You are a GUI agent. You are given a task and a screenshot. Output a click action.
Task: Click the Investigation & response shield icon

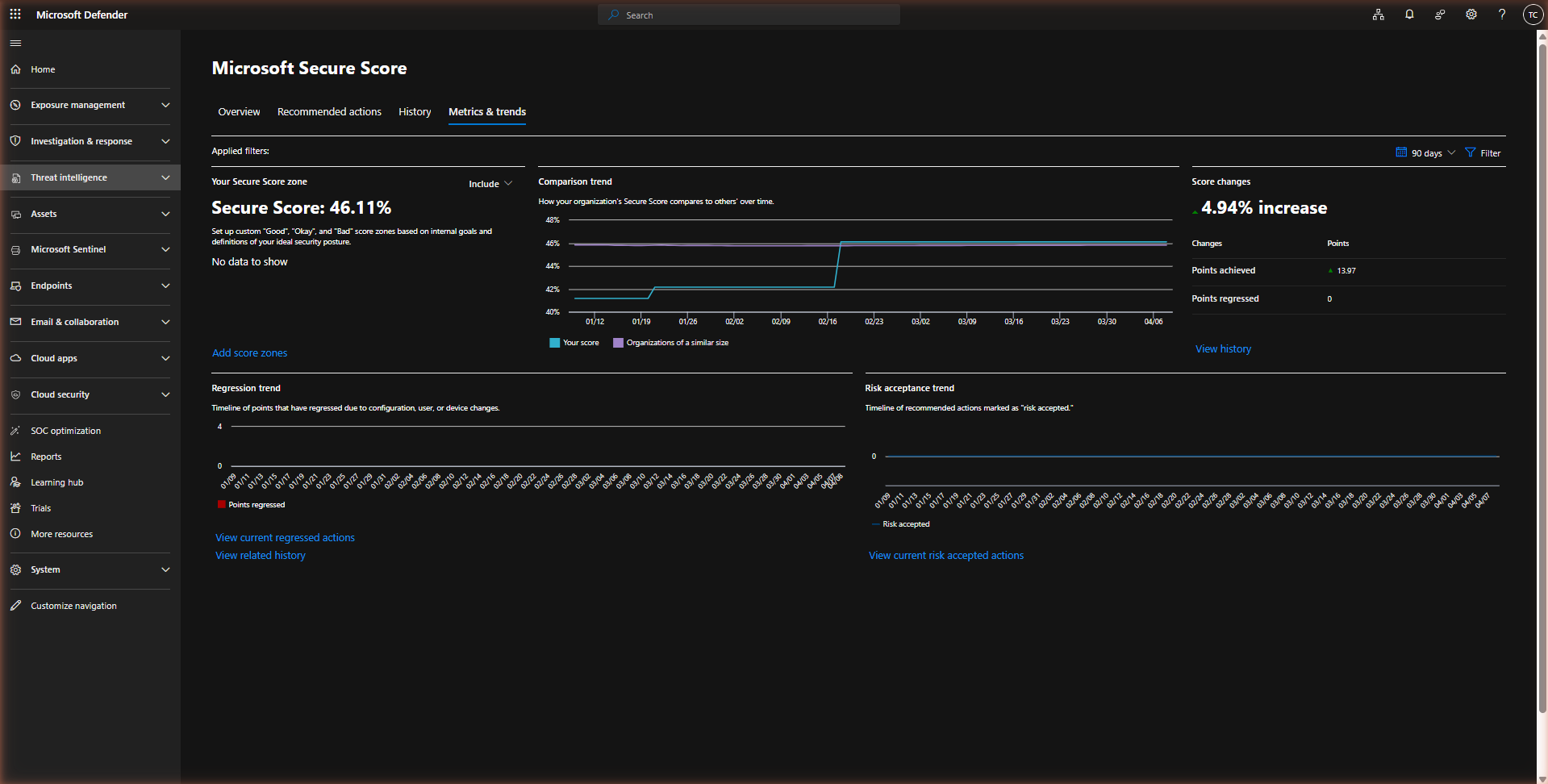point(15,141)
